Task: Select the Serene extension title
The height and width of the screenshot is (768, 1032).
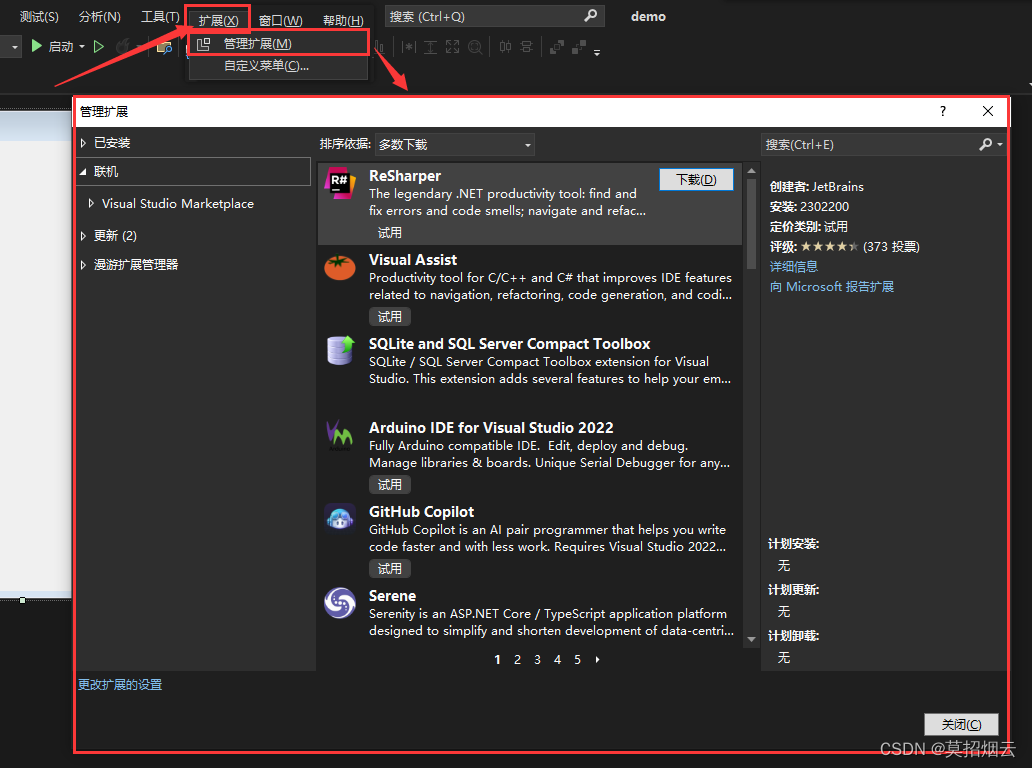Action: tap(392, 596)
